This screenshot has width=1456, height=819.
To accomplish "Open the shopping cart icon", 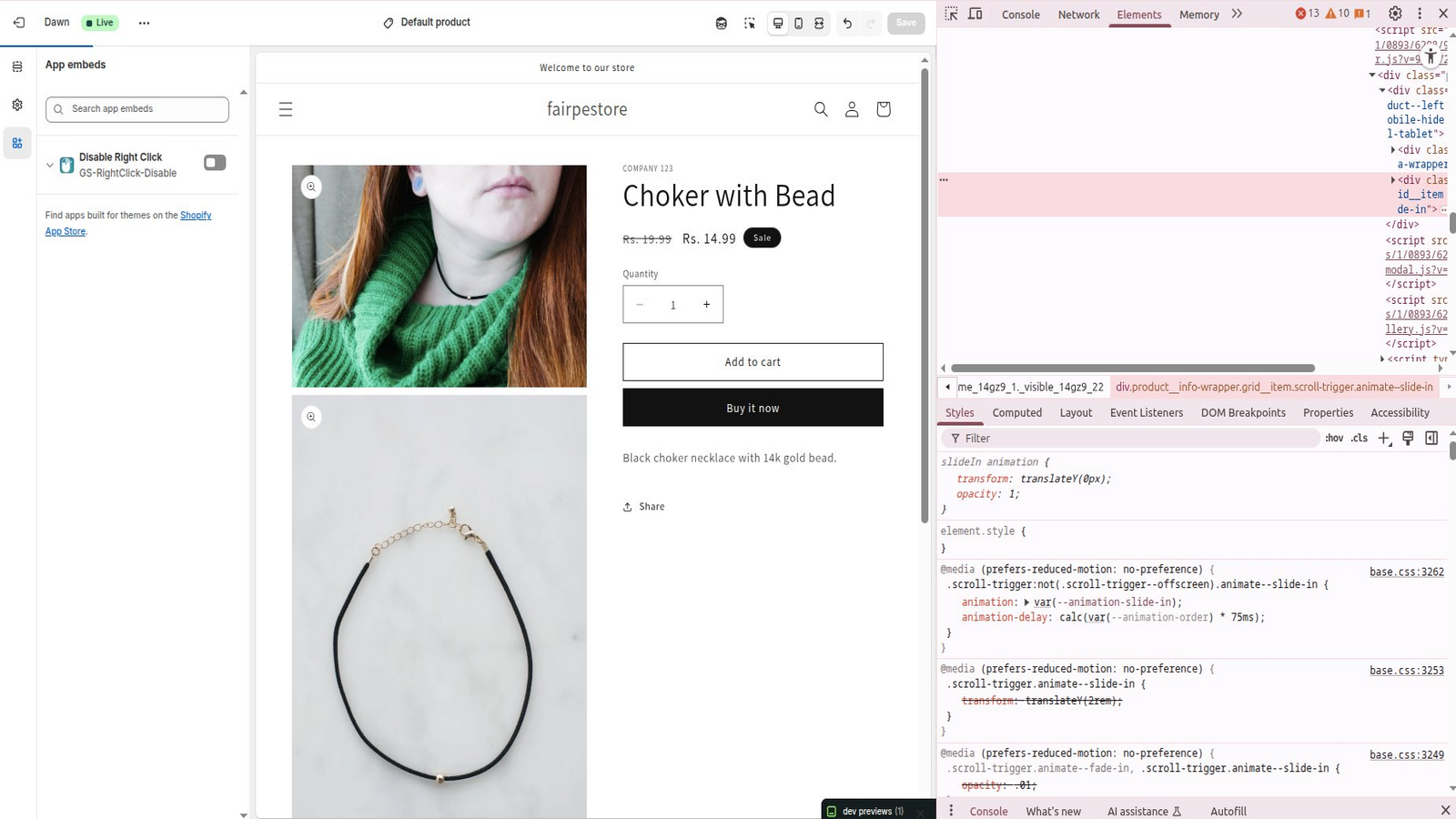I will pos(883,109).
